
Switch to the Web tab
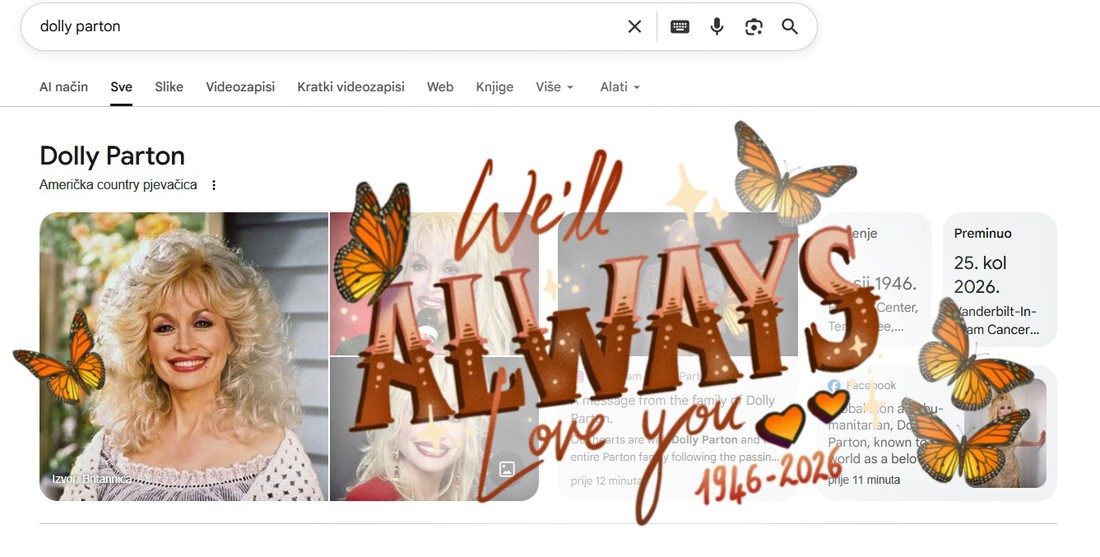[x=440, y=87]
